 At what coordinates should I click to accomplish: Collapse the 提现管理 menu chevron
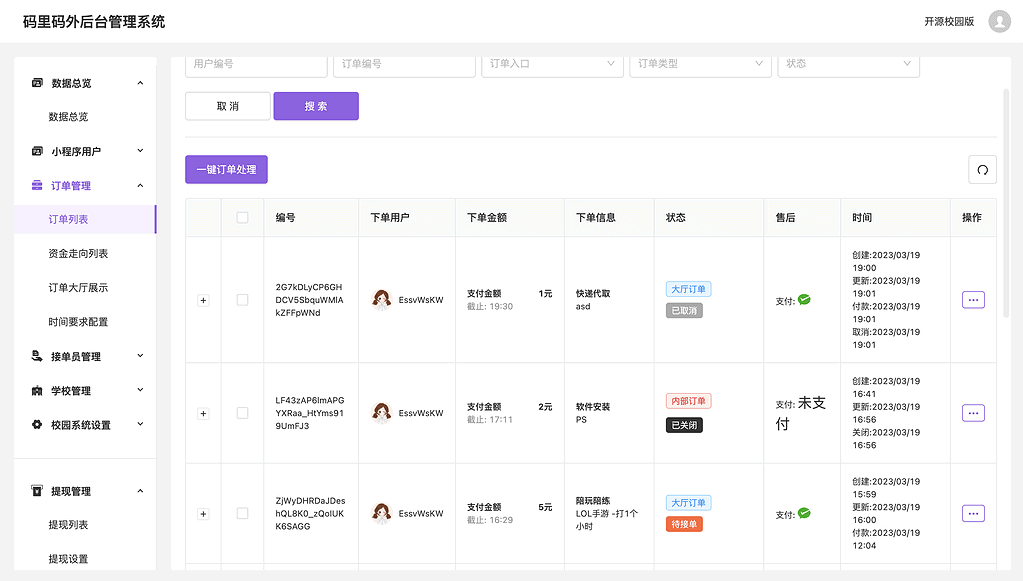[x=140, y=490]
